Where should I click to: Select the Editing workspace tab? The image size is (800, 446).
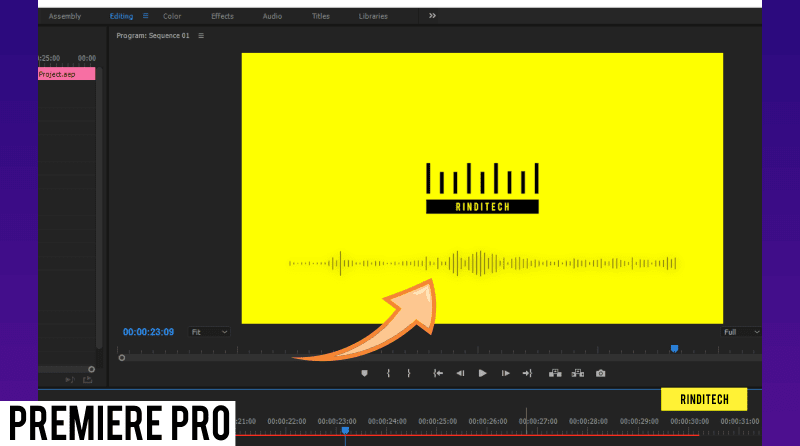121,16
